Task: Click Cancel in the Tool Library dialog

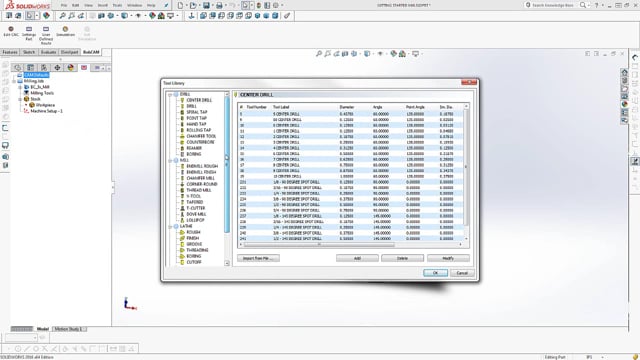Action: 462,273
